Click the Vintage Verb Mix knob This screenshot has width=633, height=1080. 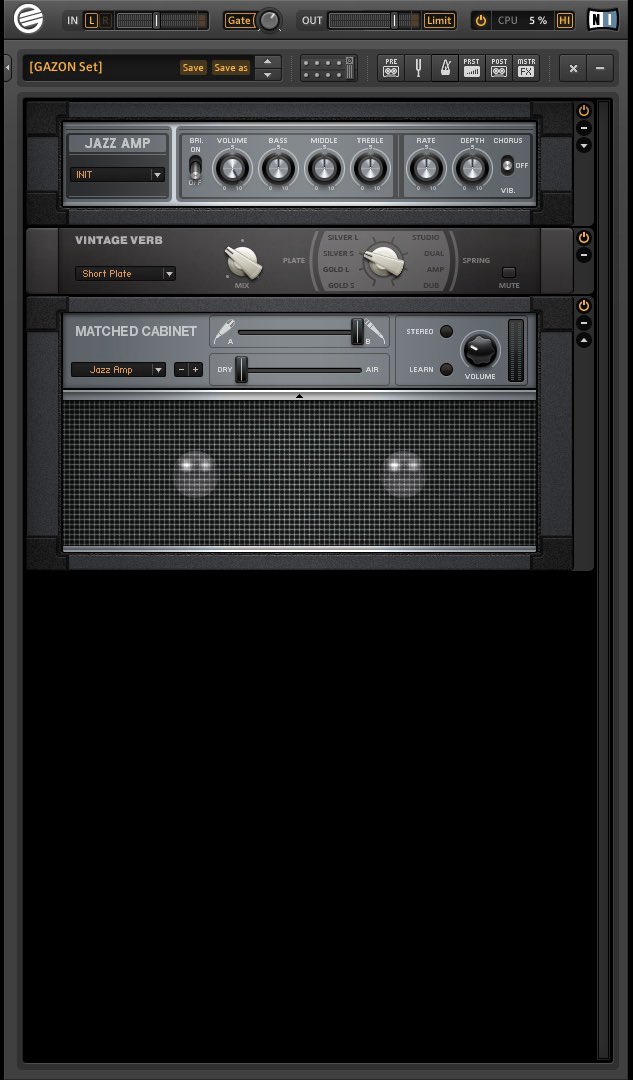(x=243, y=262)
